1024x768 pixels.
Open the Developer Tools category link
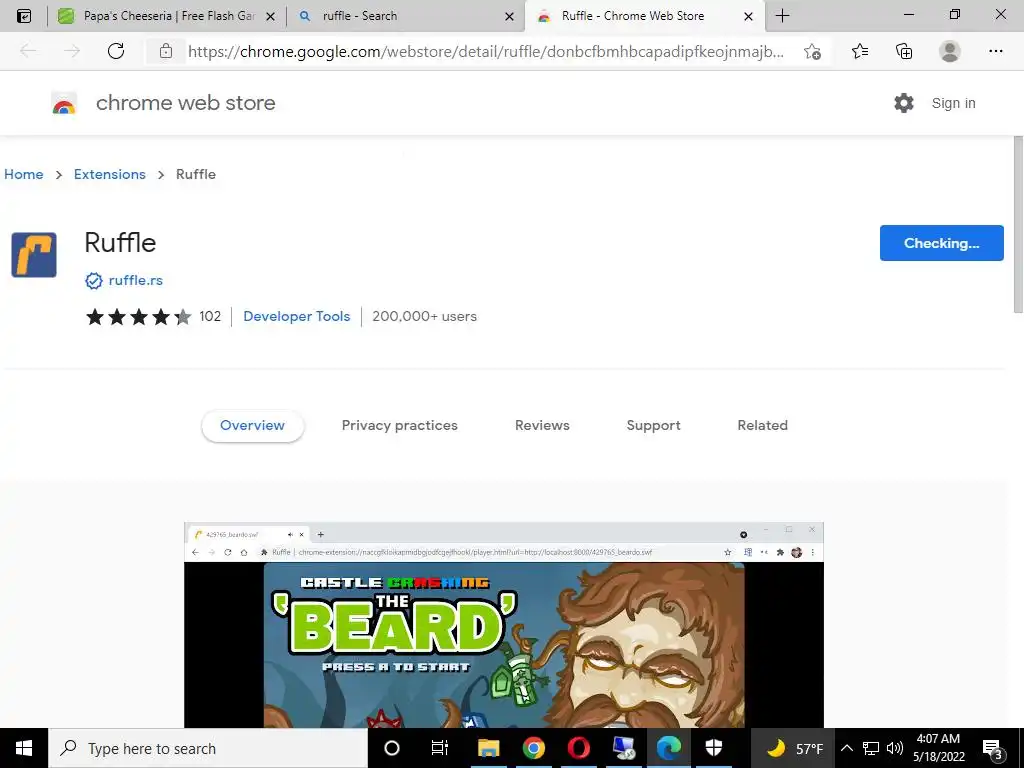pyautogui.click(x=296, y=316)
